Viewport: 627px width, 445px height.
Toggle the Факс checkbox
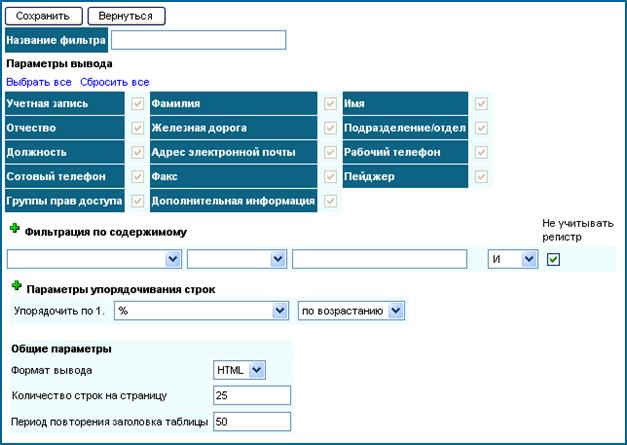[x=330, y=176]
